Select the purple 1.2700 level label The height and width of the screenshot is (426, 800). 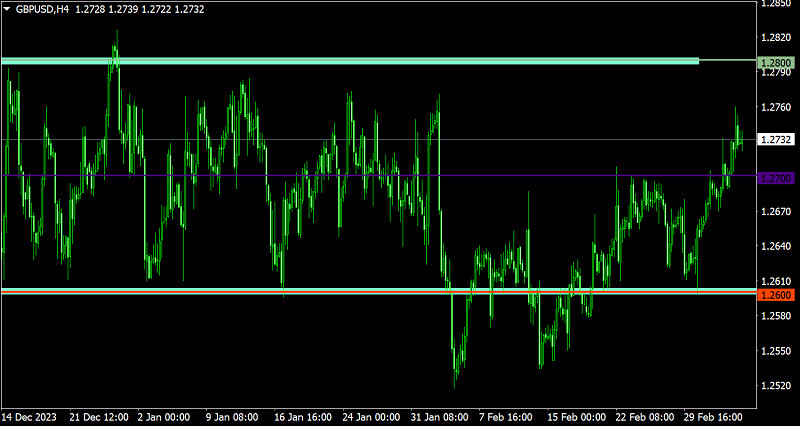(776, 178)
